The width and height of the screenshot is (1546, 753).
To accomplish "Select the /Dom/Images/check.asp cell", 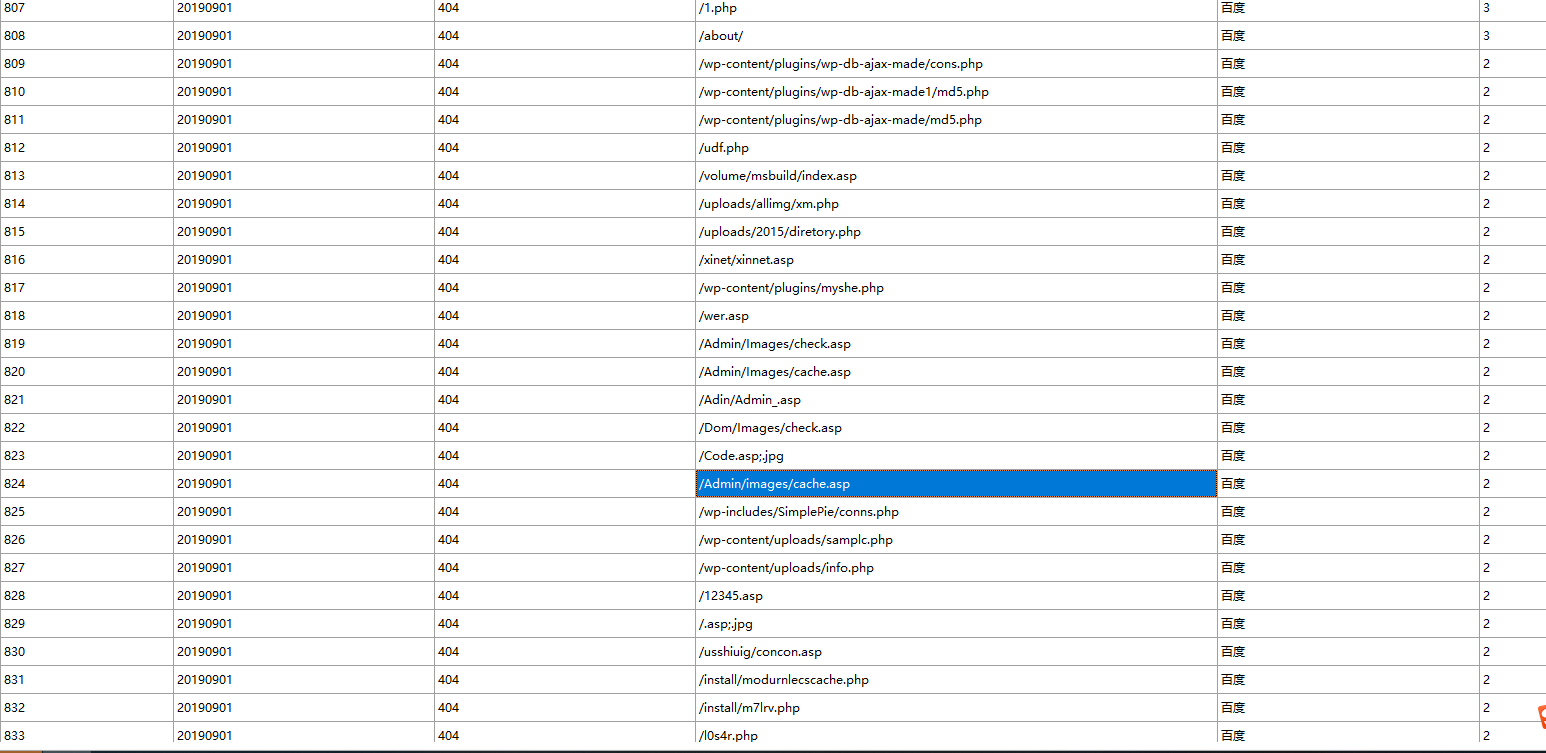I will pyautogui.click(x=956, y=428).
